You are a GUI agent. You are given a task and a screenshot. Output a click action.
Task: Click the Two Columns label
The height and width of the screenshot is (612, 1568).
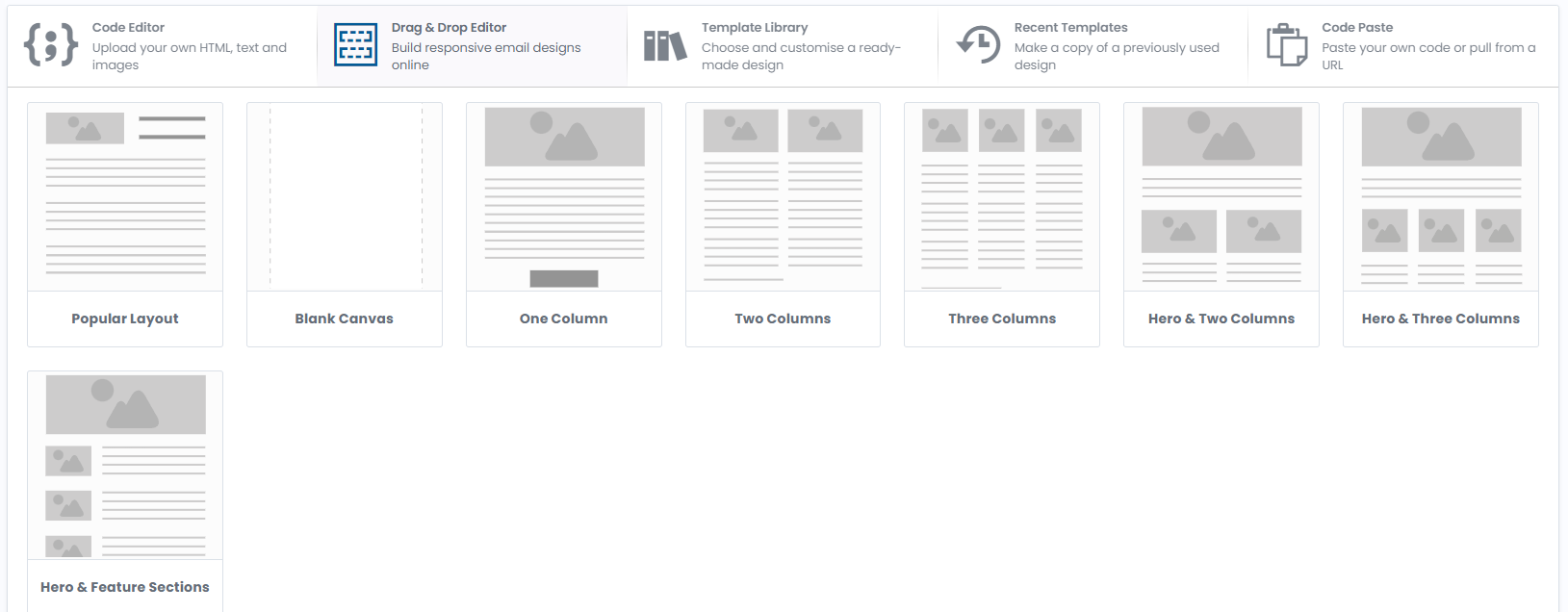coord(783,319)
